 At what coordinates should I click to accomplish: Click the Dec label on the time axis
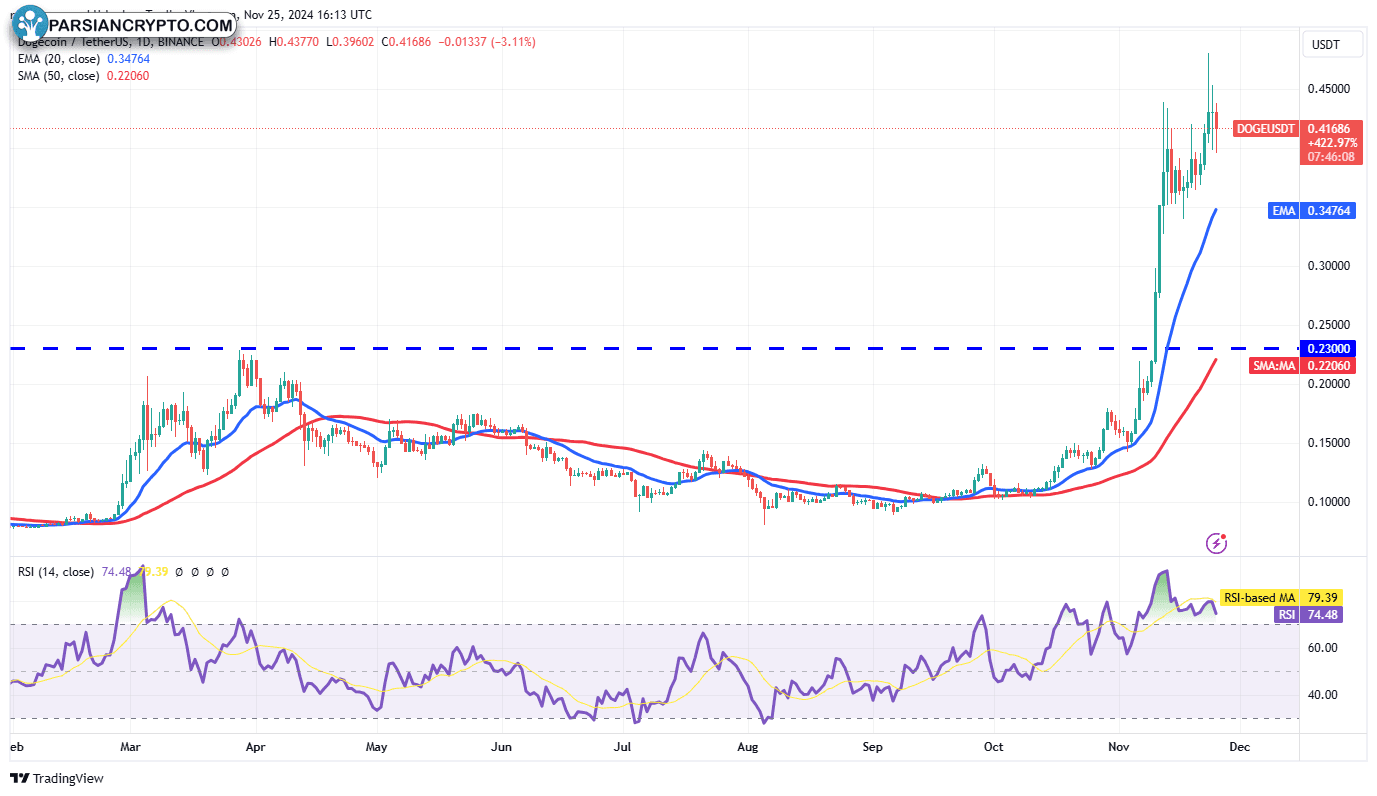(1240, 746)
